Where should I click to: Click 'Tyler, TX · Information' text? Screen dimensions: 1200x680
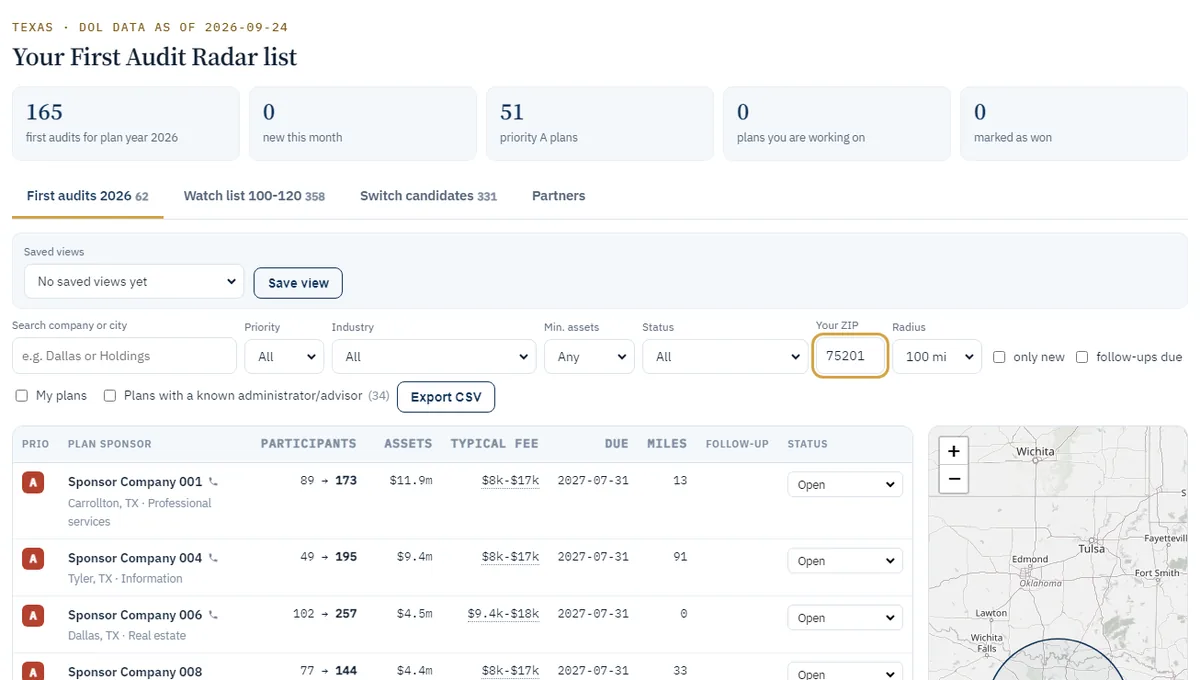coord(125,578)
